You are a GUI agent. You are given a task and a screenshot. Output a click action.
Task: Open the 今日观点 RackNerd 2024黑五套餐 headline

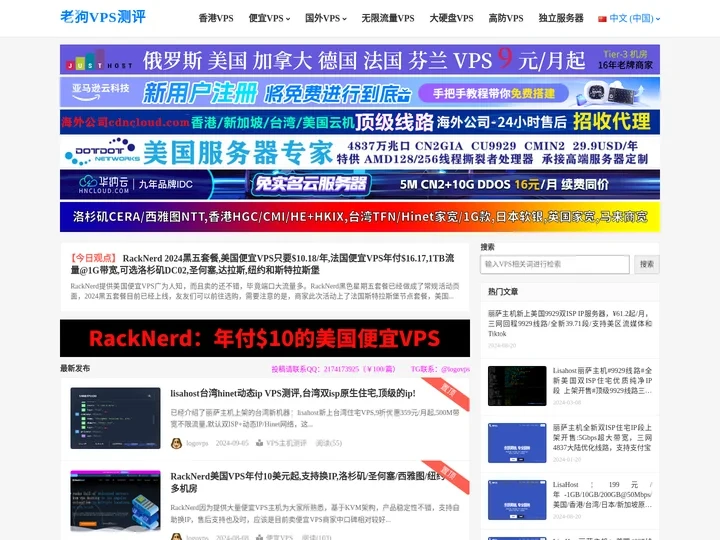263,264
